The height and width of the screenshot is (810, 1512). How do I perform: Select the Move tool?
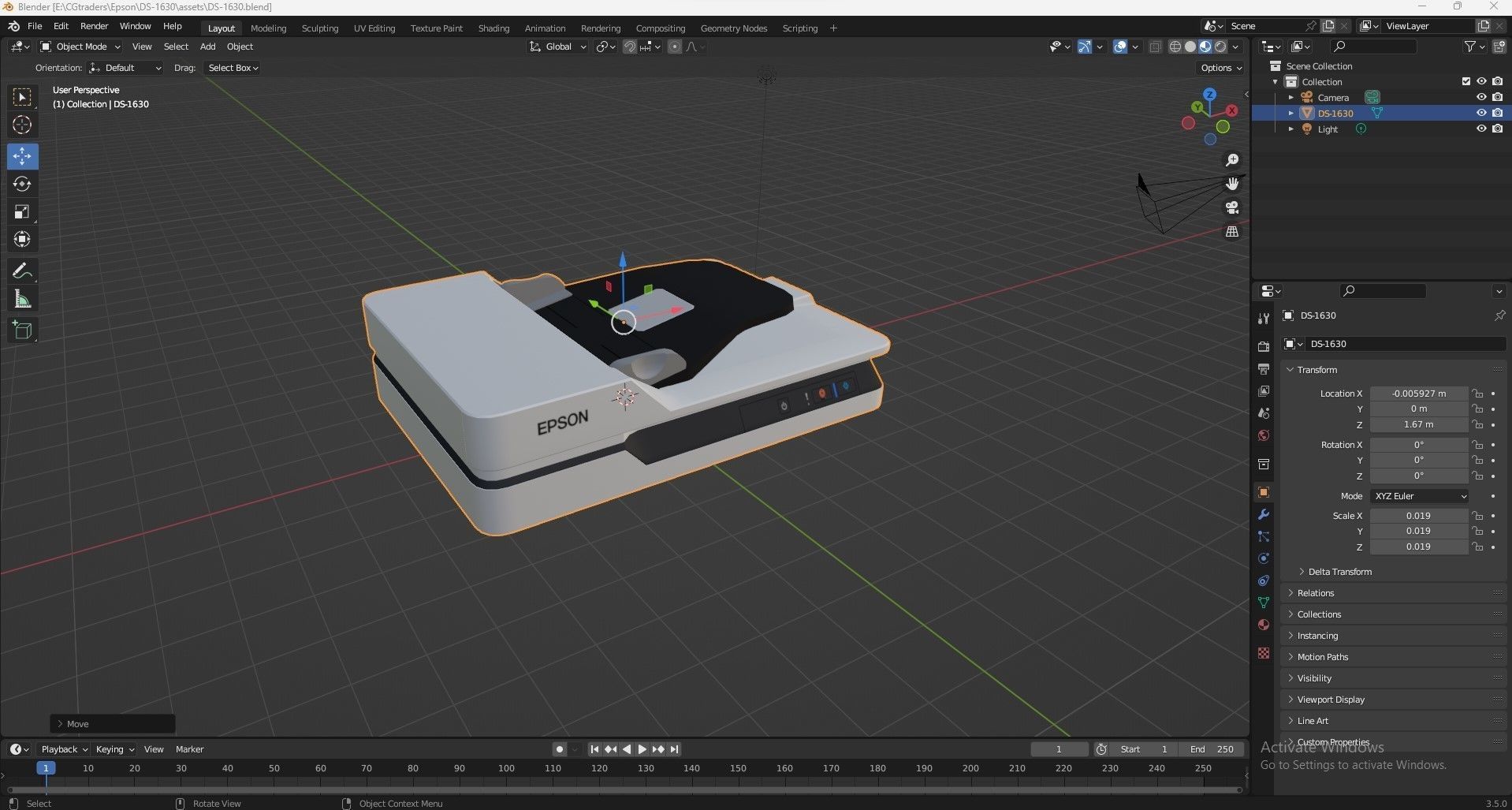click(x=22, y=156)
